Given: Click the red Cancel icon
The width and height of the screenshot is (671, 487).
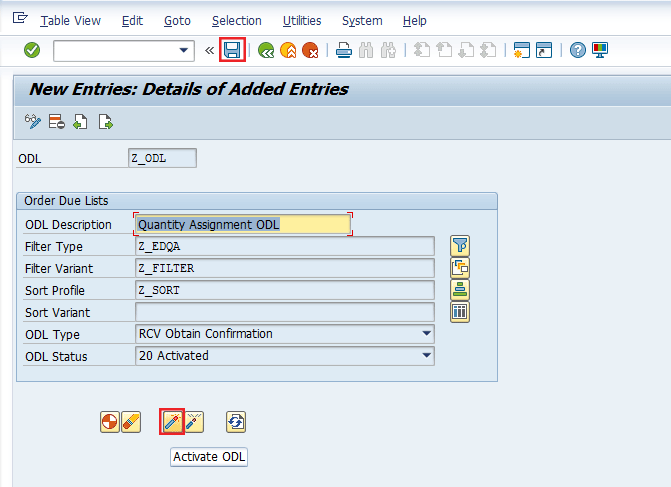Looking at the screenshot, I should tap(311, 50).
